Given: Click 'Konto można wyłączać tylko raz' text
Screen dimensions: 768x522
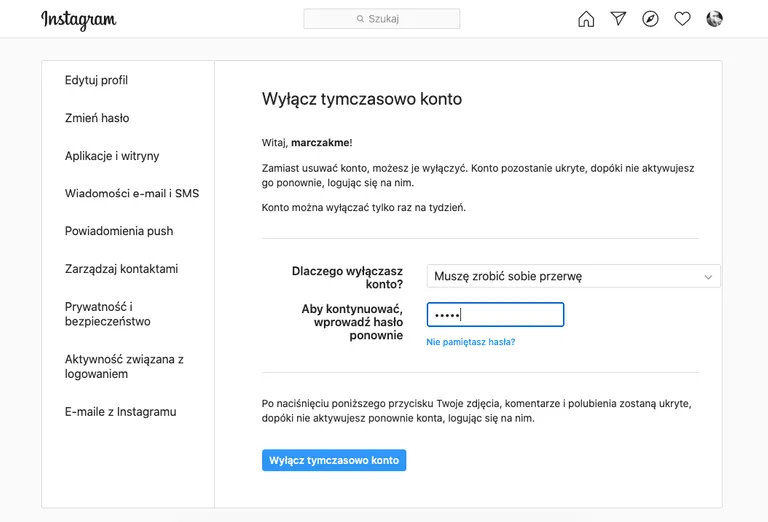Looking at the screenshot, I should tap(364, 208).
